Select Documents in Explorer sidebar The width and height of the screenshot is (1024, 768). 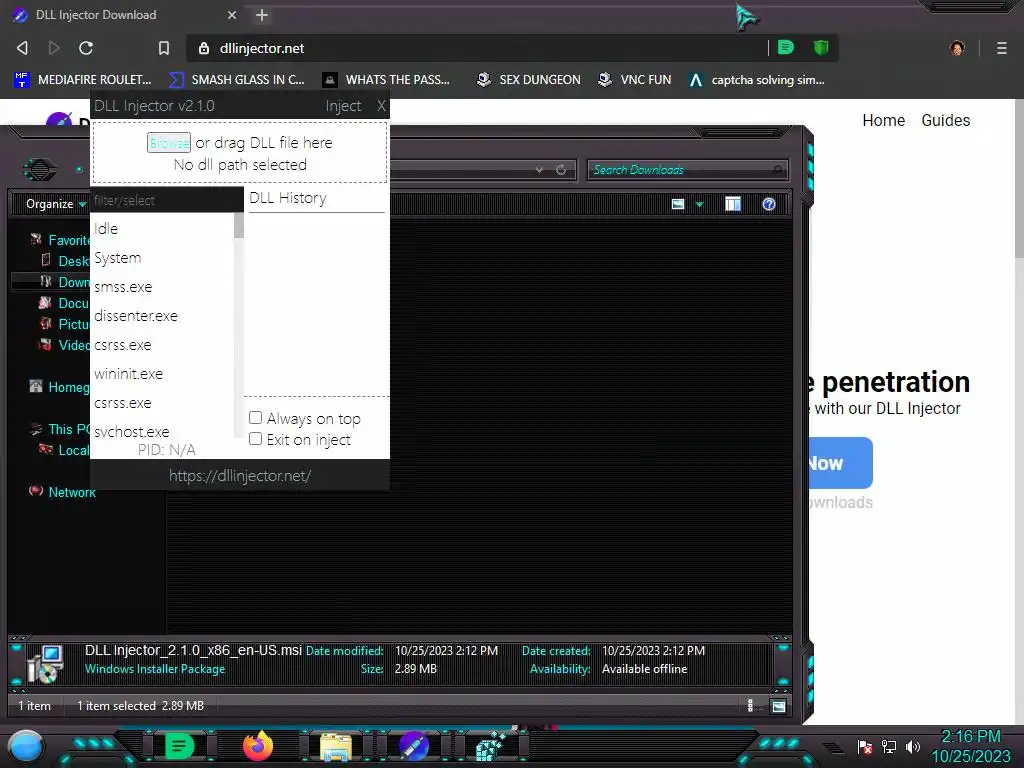point(64,303)
